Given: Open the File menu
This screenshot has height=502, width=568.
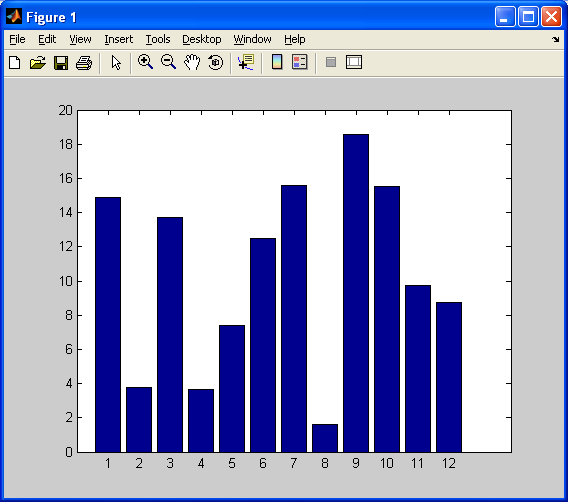Looking at the screenshot, I should (x=17, y=39).
